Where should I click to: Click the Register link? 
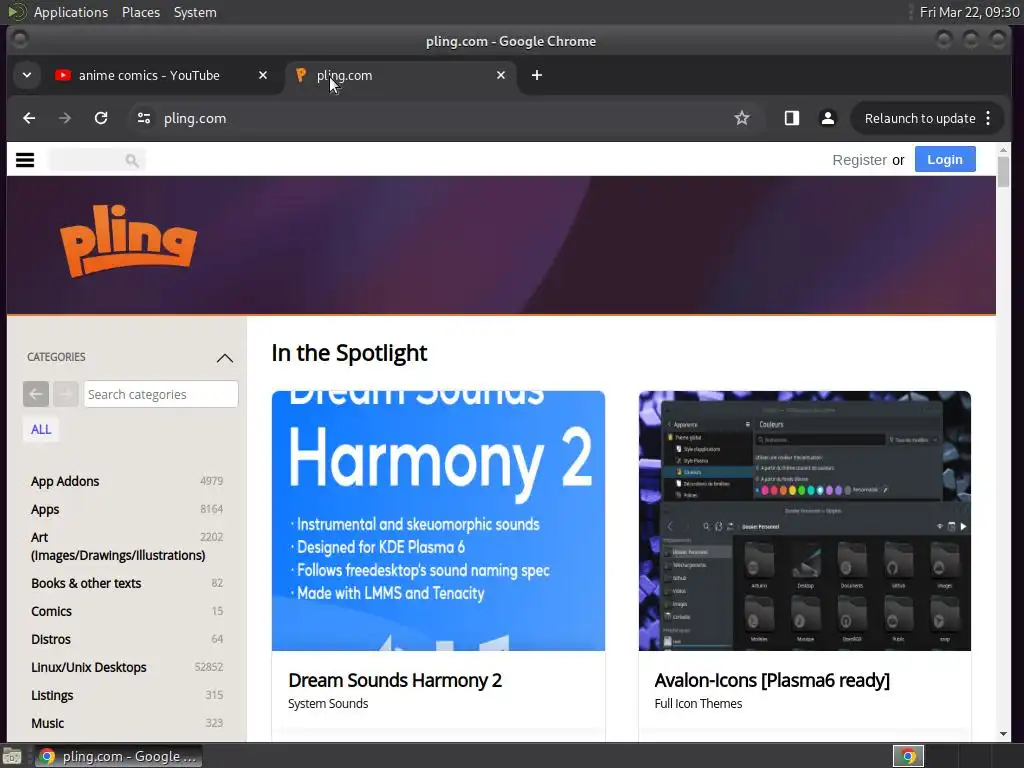(859, 160)
